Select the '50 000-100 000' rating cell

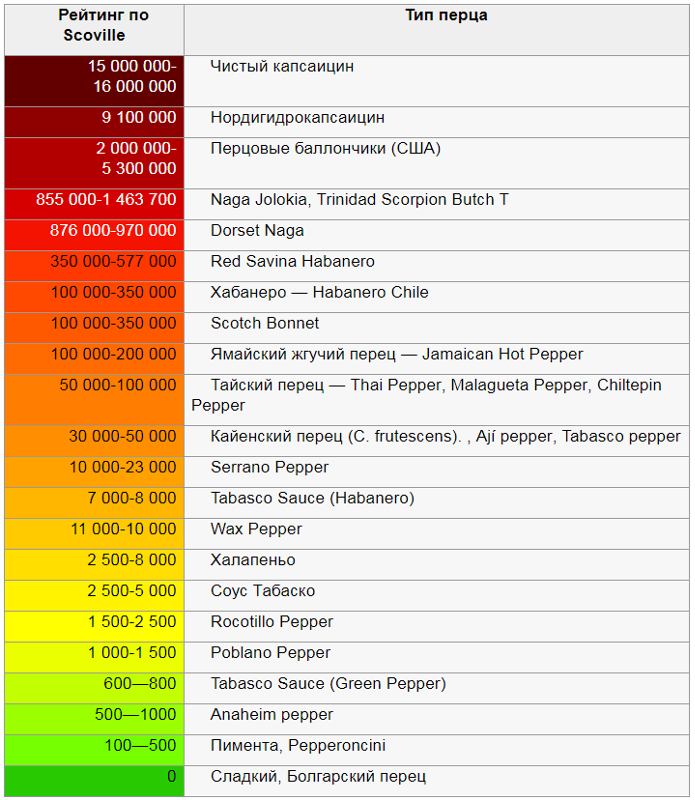(94, 400)
